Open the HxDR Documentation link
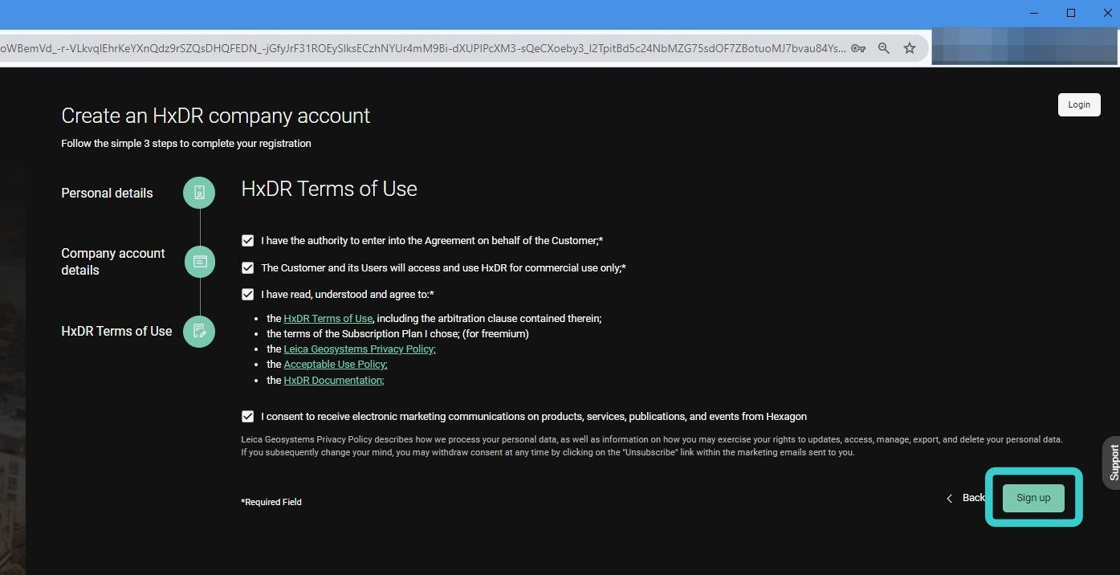The width and height of the screenshot is (1120, 575). point(334,381)
